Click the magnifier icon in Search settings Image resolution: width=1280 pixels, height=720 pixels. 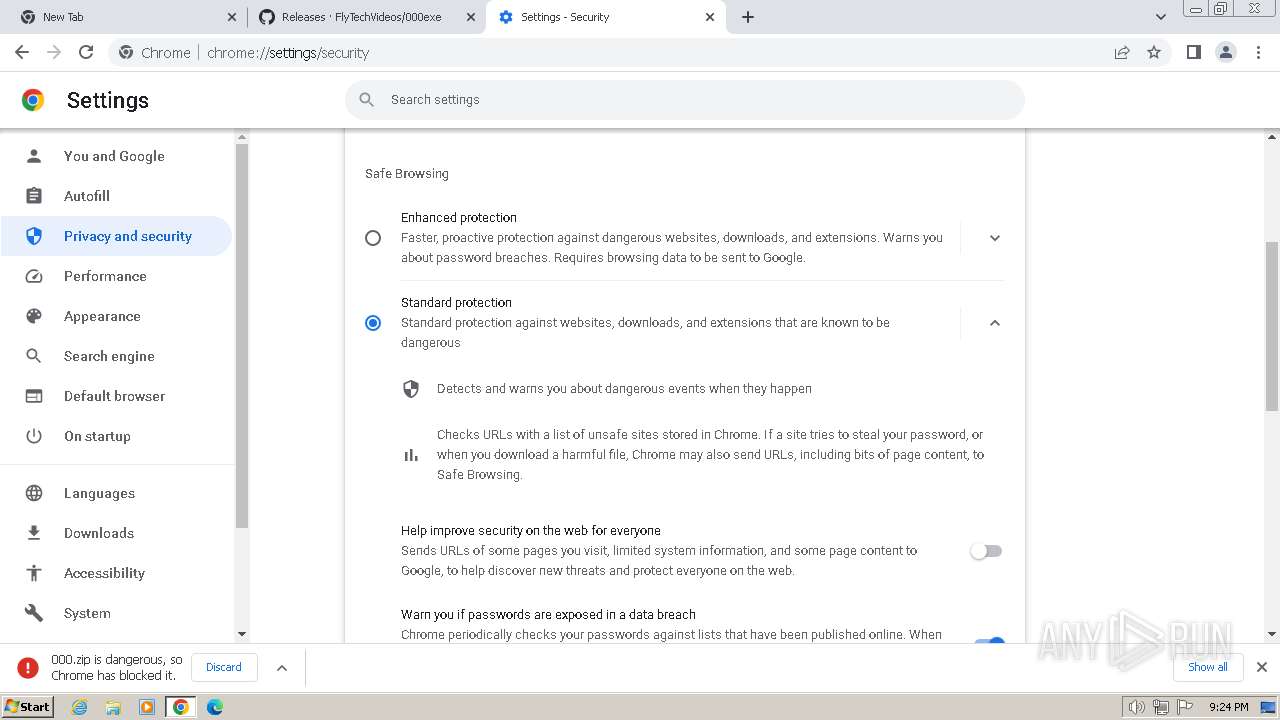[x=367, y=99]
